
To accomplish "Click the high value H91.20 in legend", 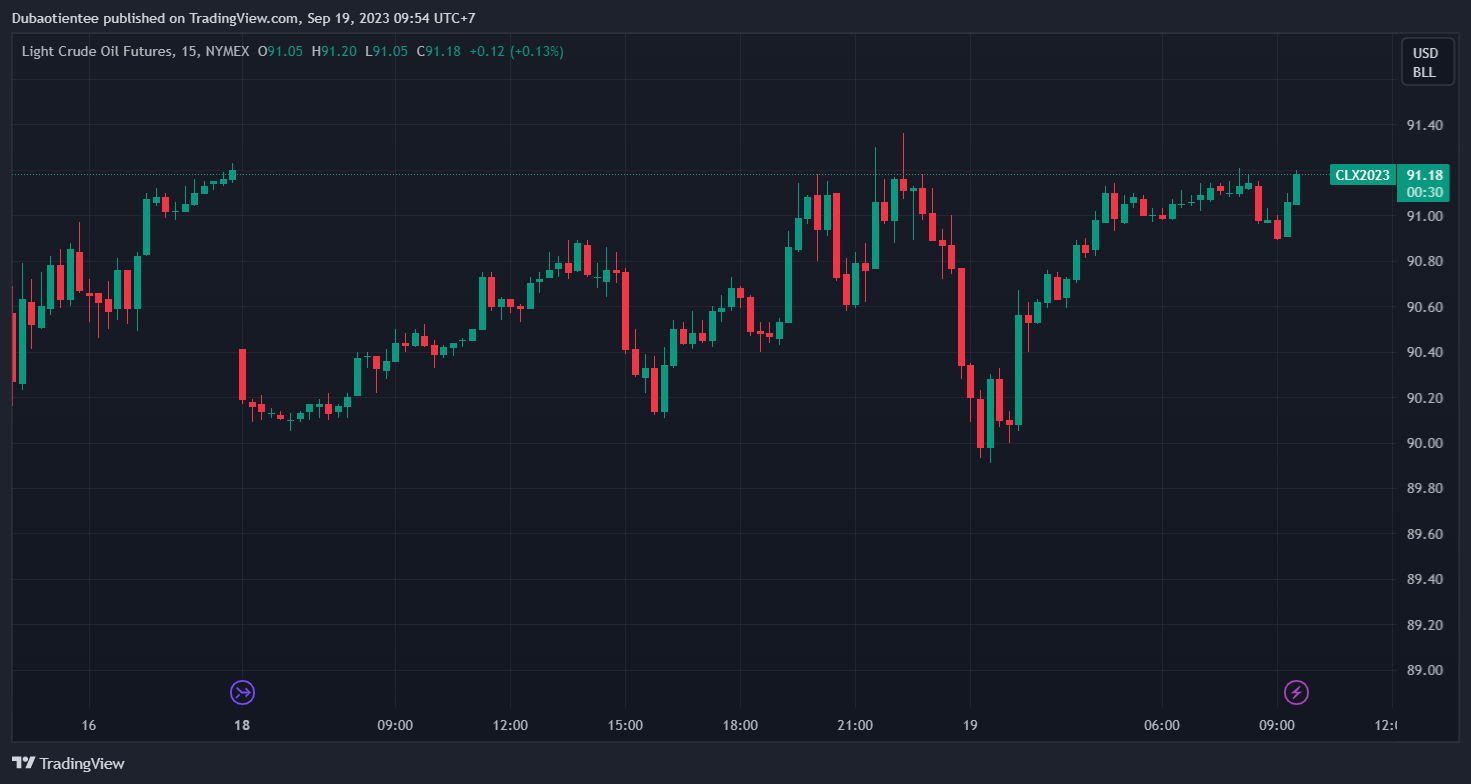I will pyautogui.click(x=334, y=51).
